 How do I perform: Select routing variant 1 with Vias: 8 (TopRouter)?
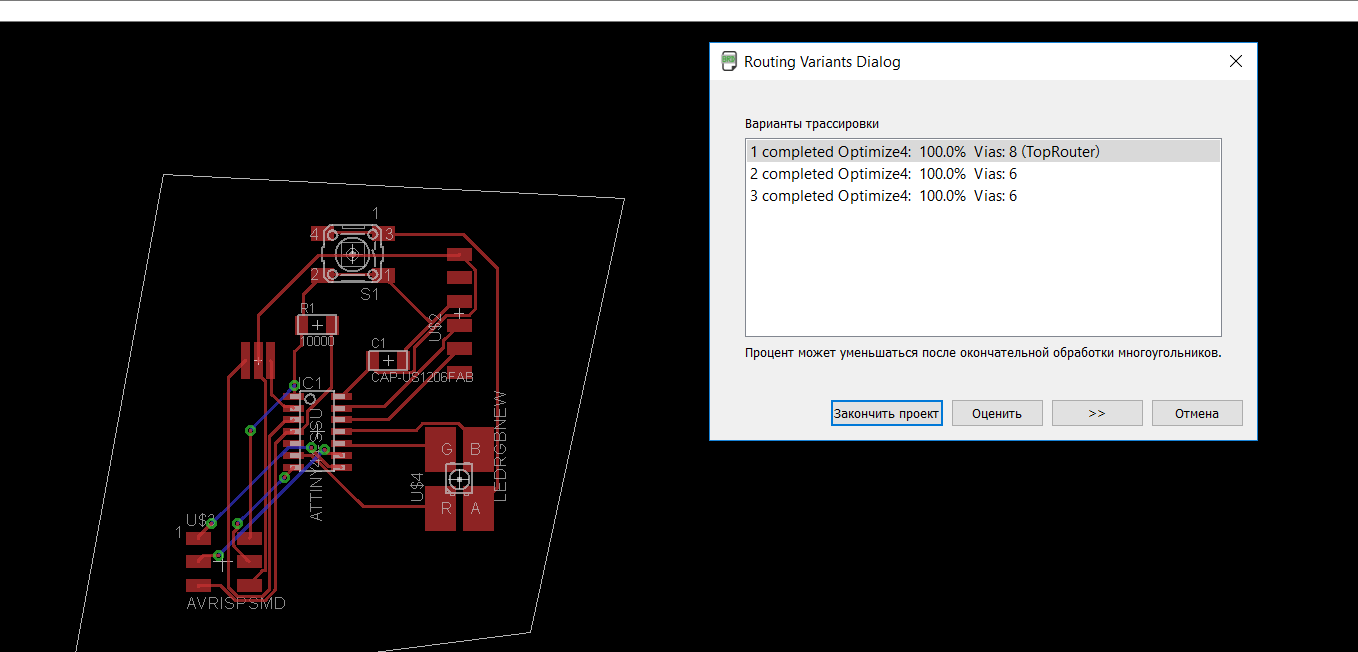tap(983, 152)
